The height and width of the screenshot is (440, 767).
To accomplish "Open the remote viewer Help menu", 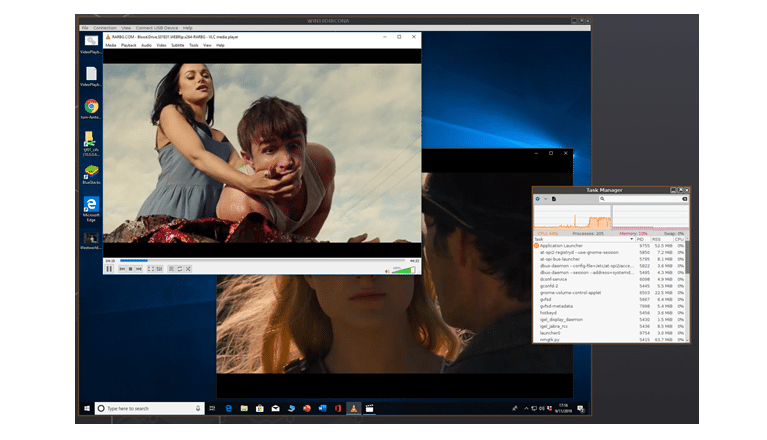I will click(x=187, y=28).
